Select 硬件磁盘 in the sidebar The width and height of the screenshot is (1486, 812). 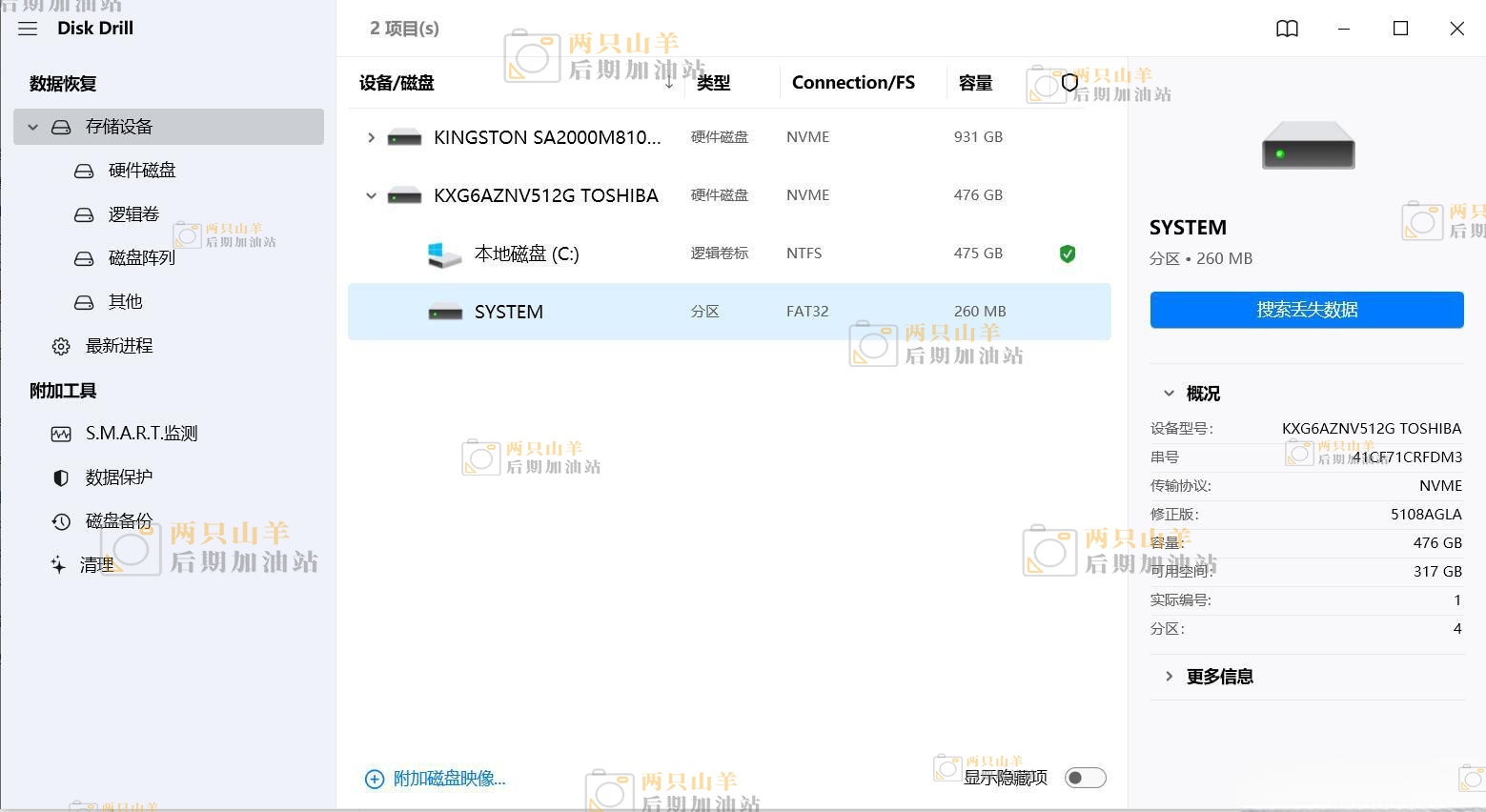142,171
